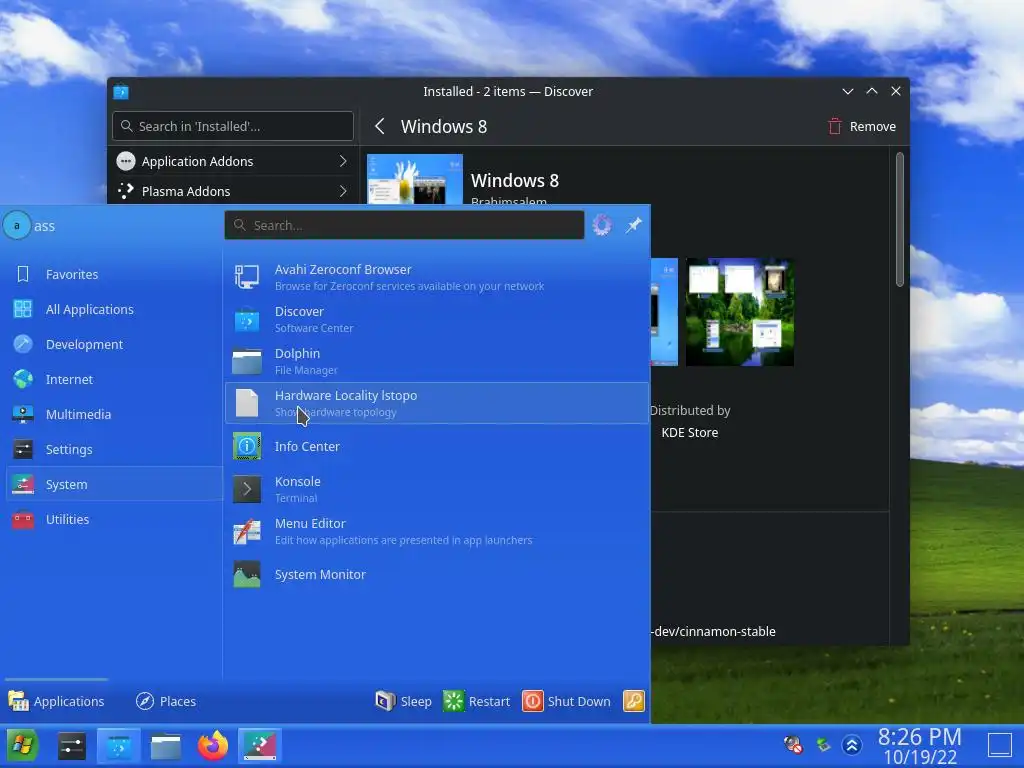The width and height of the screenshot is (1024, 768).
Task: Click the Discover icon in the taskbar
Action: (x=119, y=745)
